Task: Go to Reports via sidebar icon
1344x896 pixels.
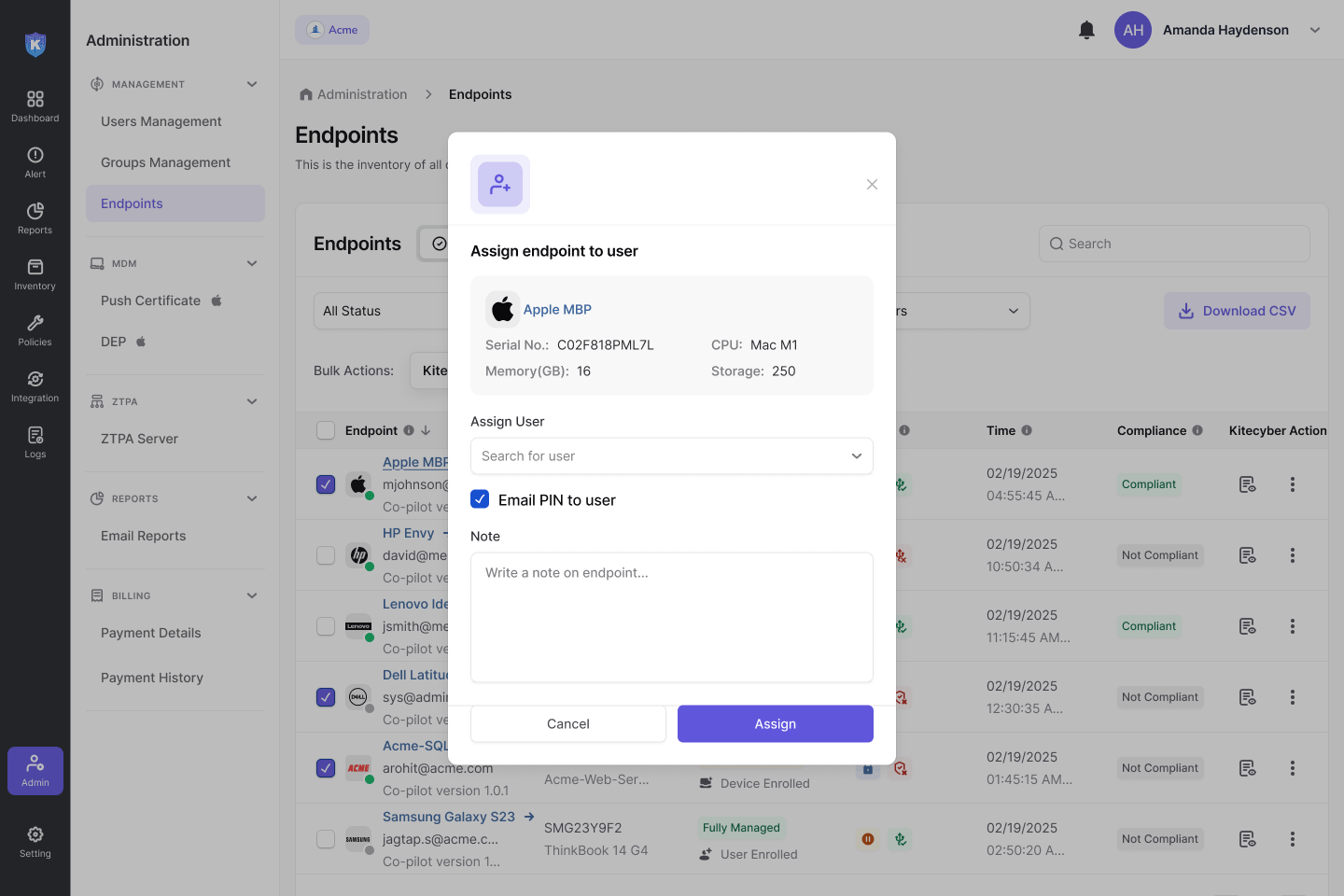Action: coord(35,217)
